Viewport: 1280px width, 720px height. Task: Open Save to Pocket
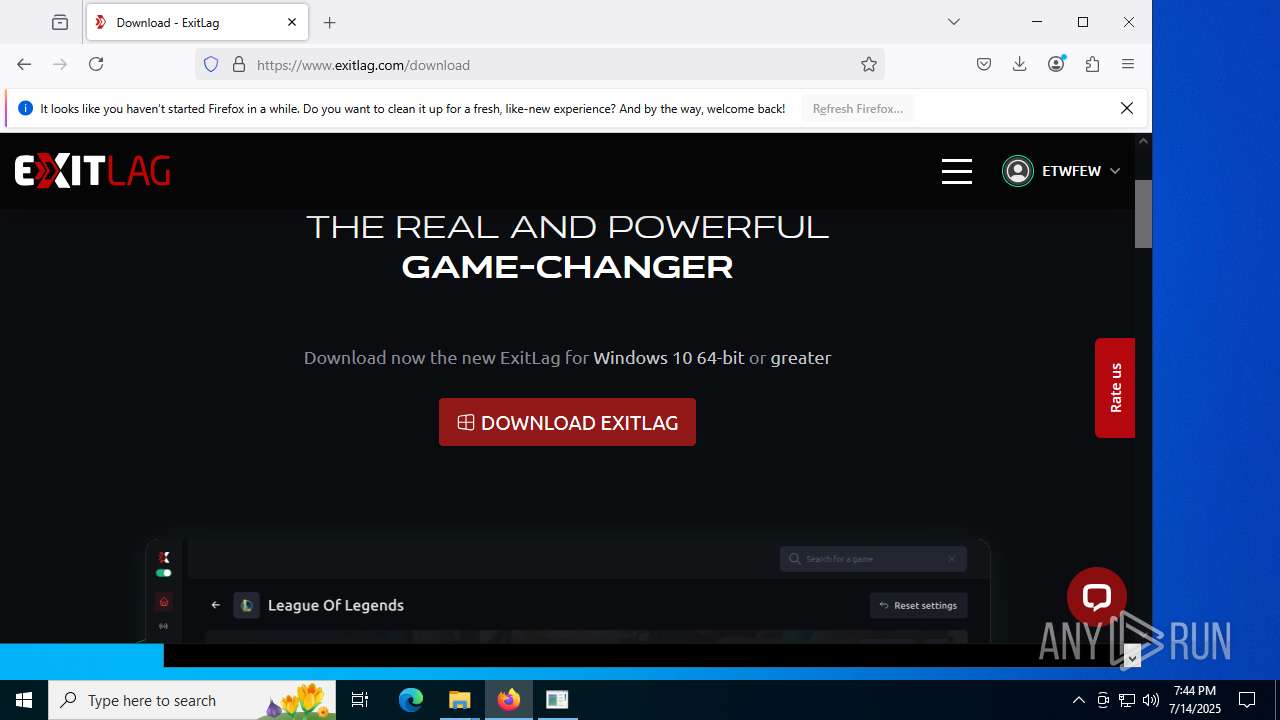coord(984,64)
